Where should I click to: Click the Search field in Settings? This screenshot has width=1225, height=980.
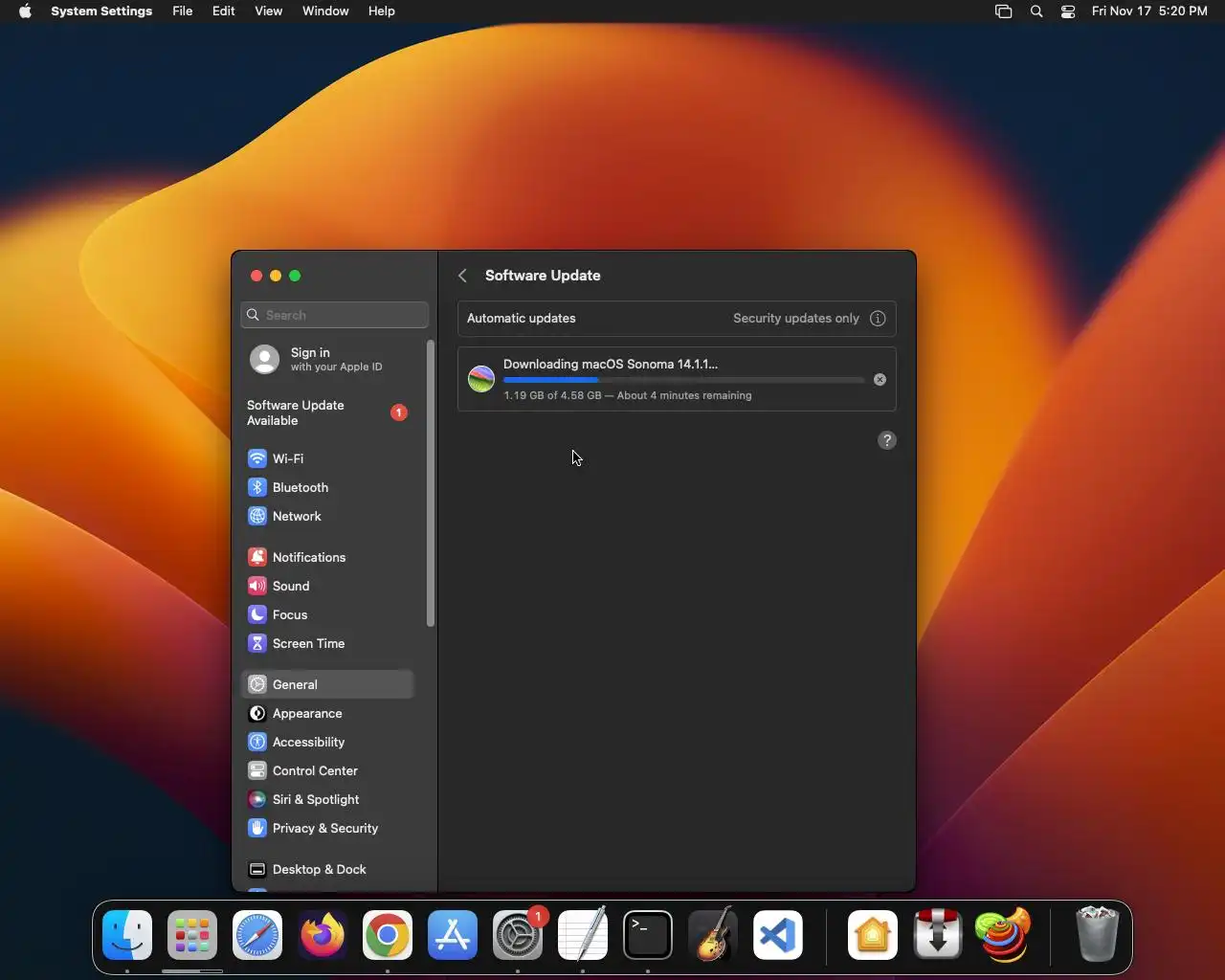pos(335,315)
